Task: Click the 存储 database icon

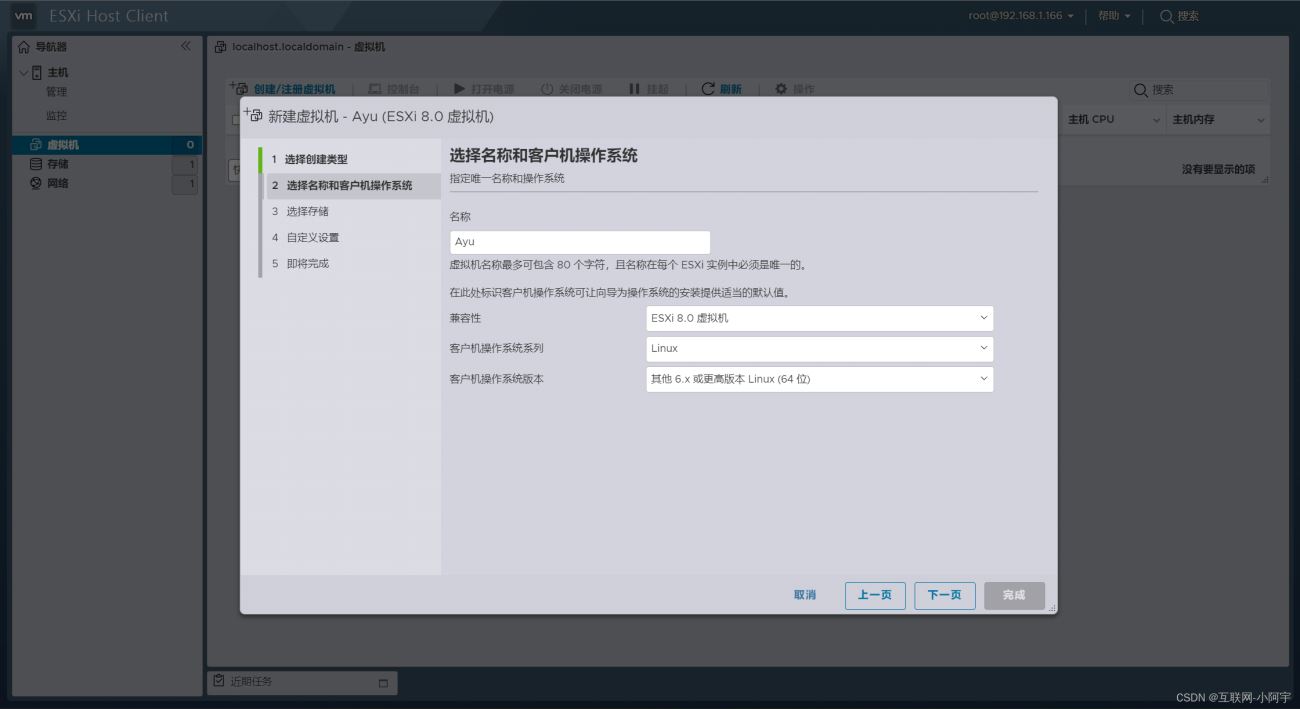Action: pyautogui.click(x=36, y=164)
